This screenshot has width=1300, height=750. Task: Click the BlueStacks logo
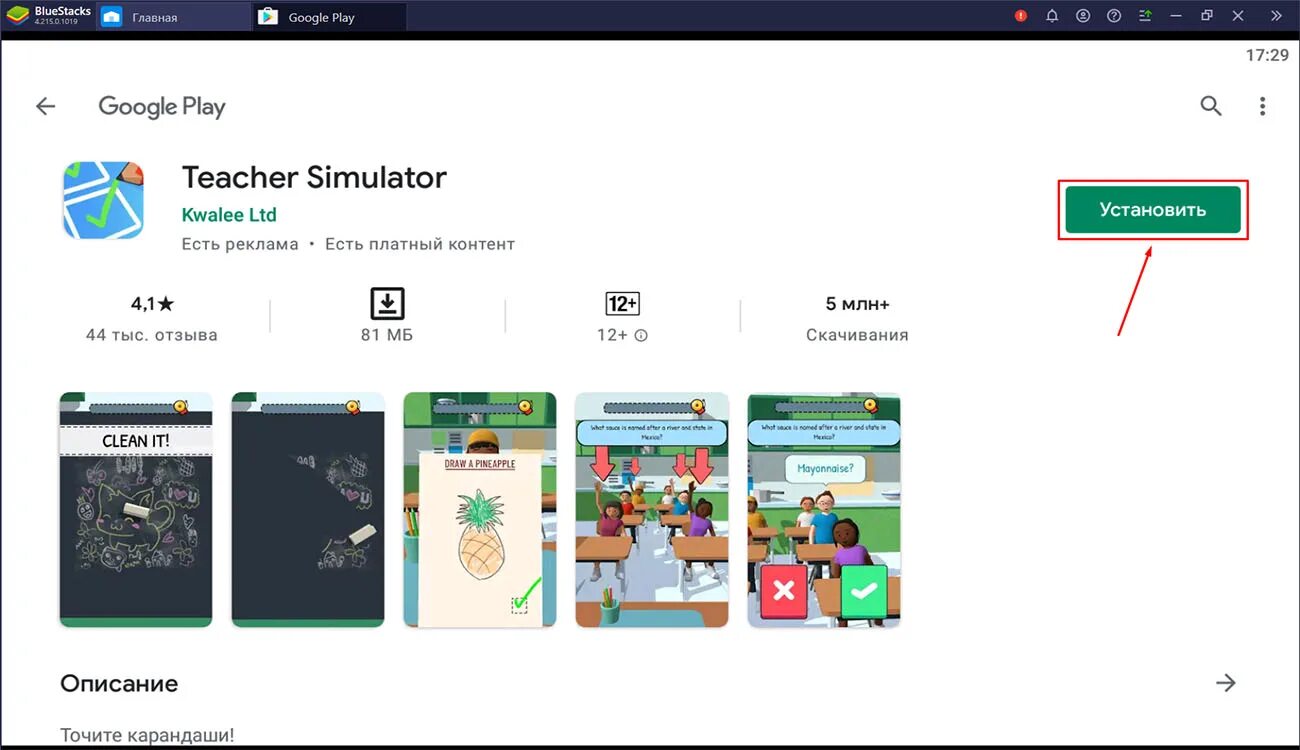[18, 15]
